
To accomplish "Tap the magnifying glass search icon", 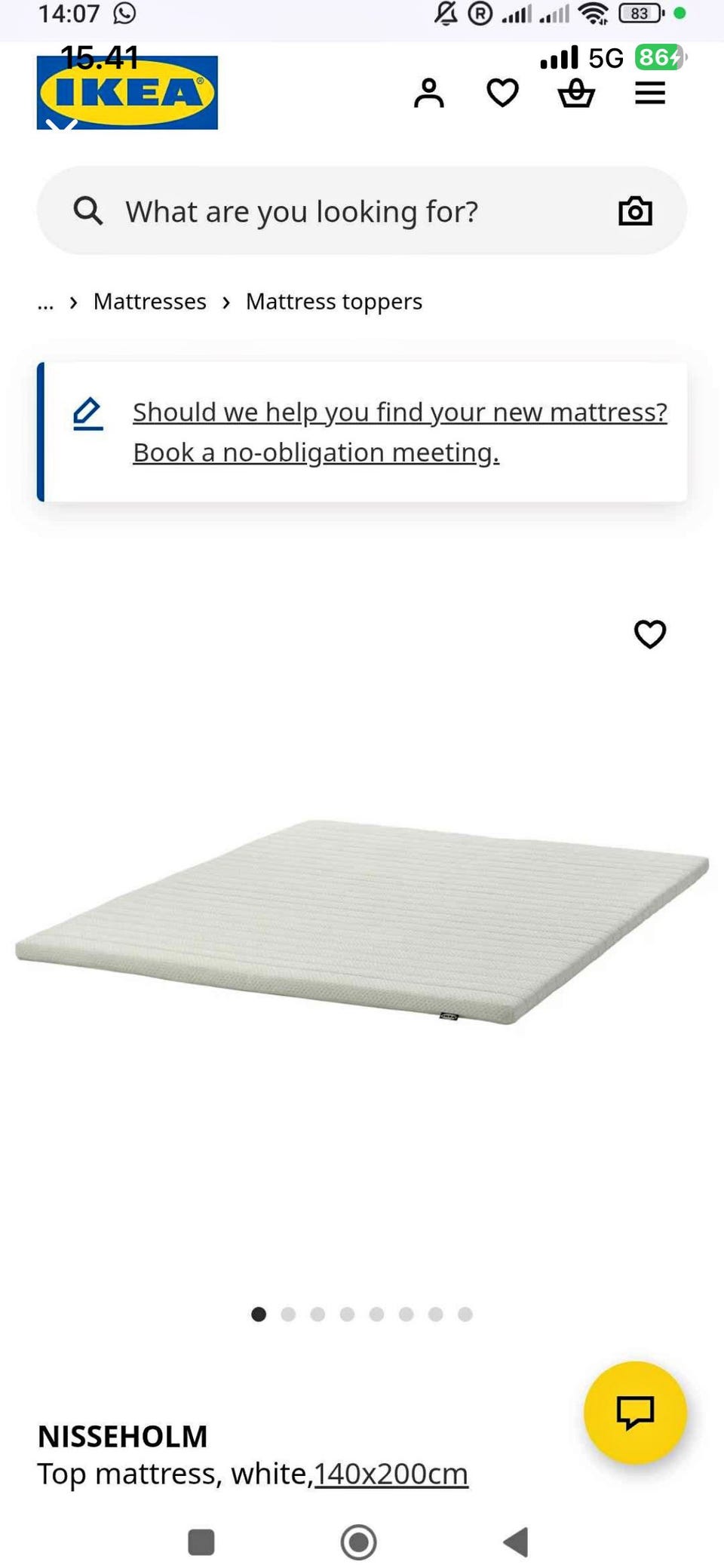I will 88,211.
